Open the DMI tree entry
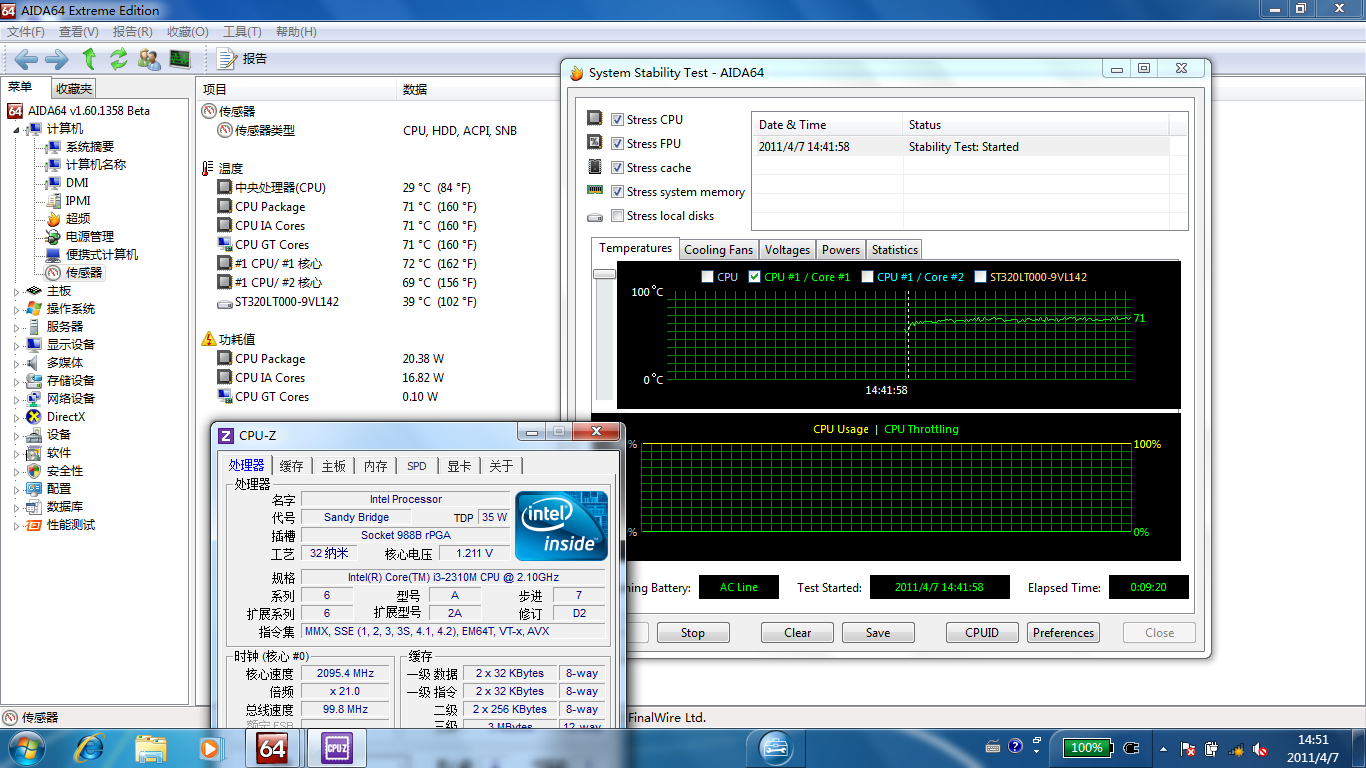This screenshot has height=768, width=1366. pos(77,183)
